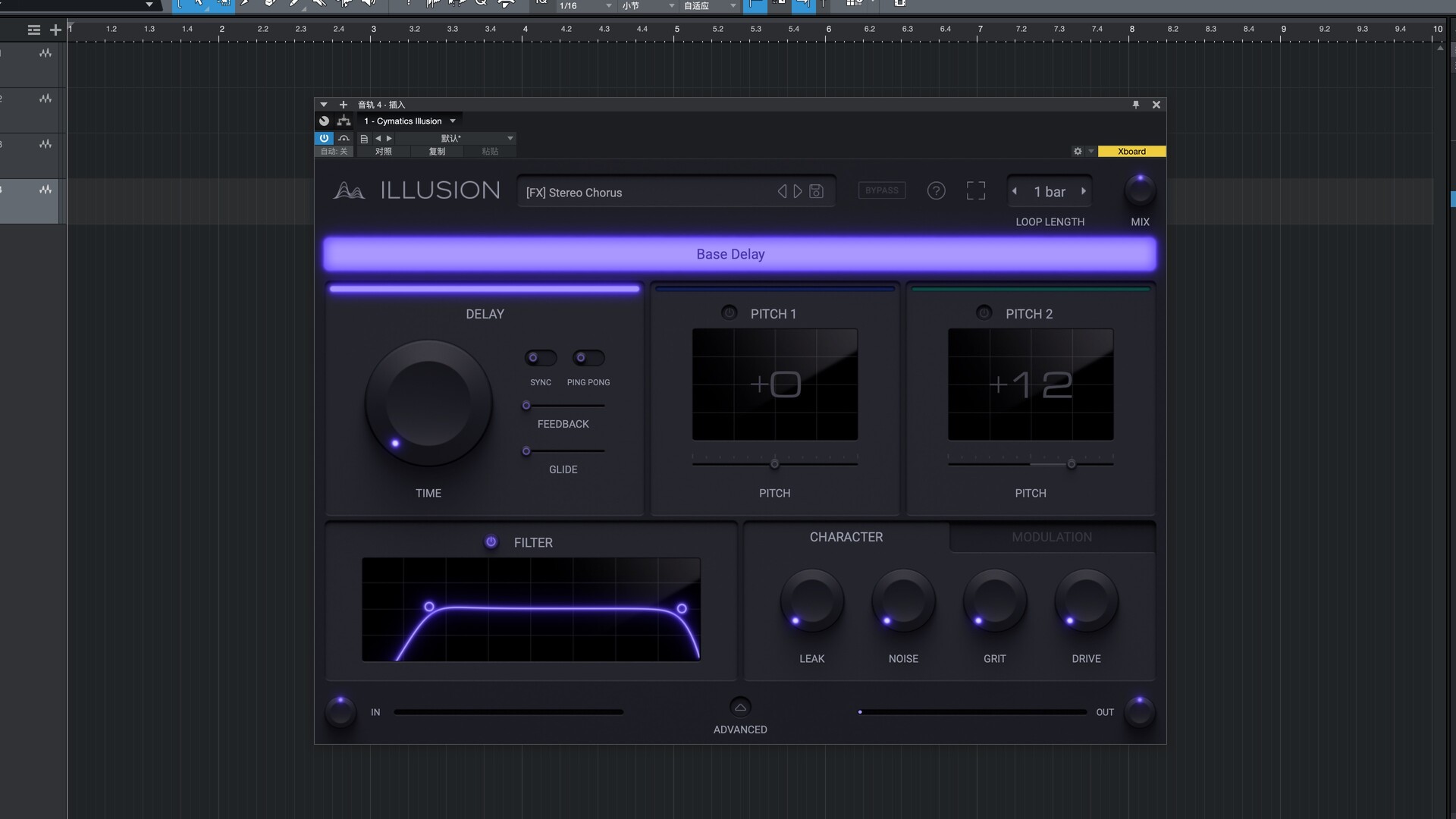Click the GLIDE slider handle
Viewport: 1456px width, 819px height.
pyautogui.click(x=526, y=451)
